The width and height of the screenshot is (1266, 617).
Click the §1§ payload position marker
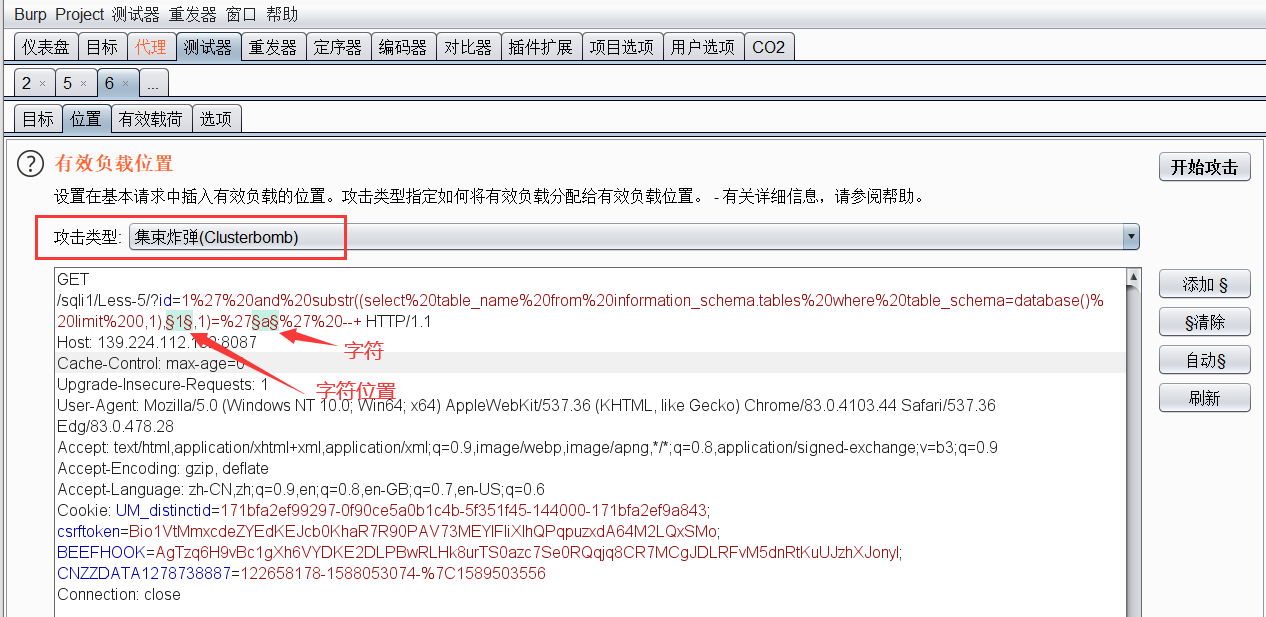179,322
